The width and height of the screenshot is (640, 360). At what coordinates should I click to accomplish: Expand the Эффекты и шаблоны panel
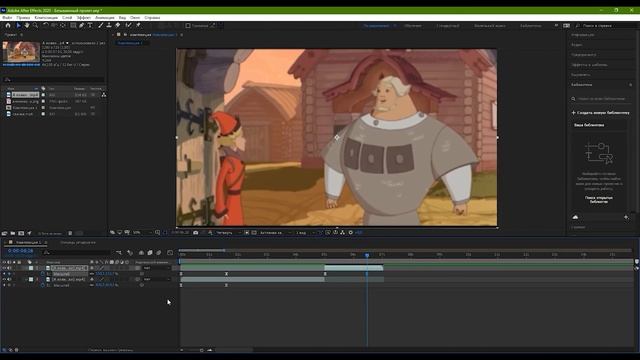590,64
